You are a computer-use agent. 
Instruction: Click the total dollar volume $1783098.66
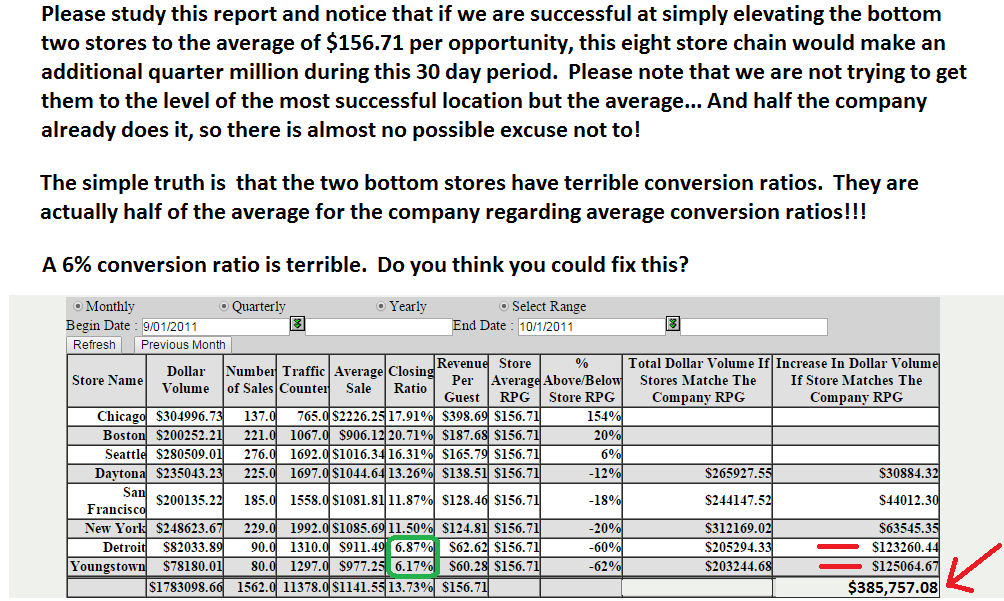point(186,588)
